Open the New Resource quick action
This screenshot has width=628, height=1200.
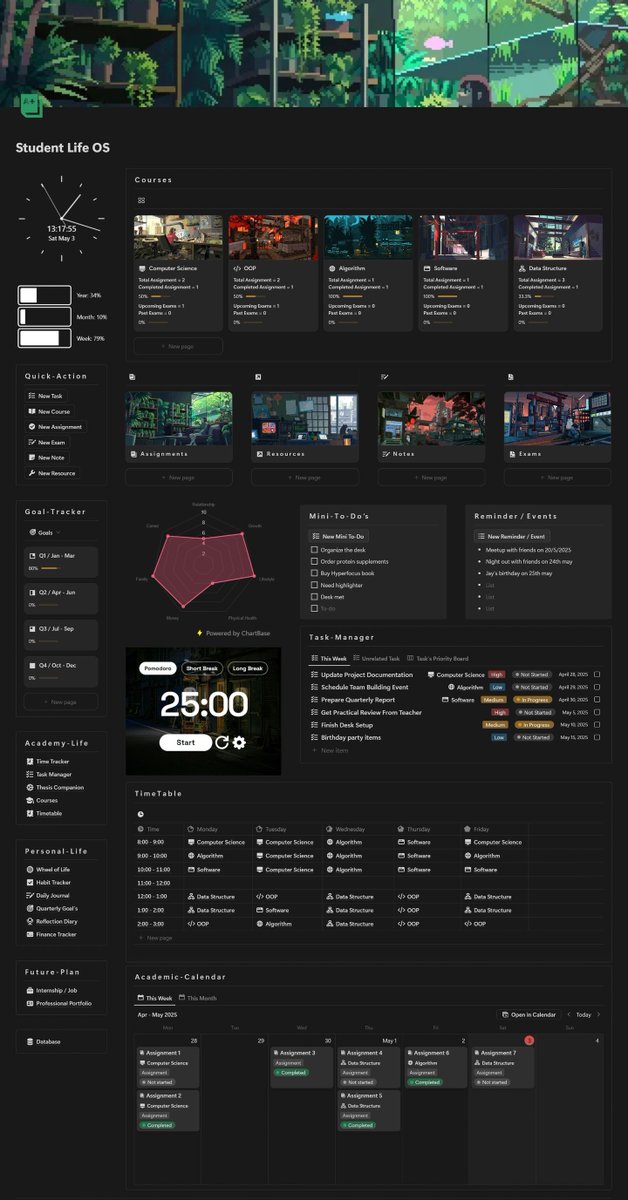tap(52, 473)
